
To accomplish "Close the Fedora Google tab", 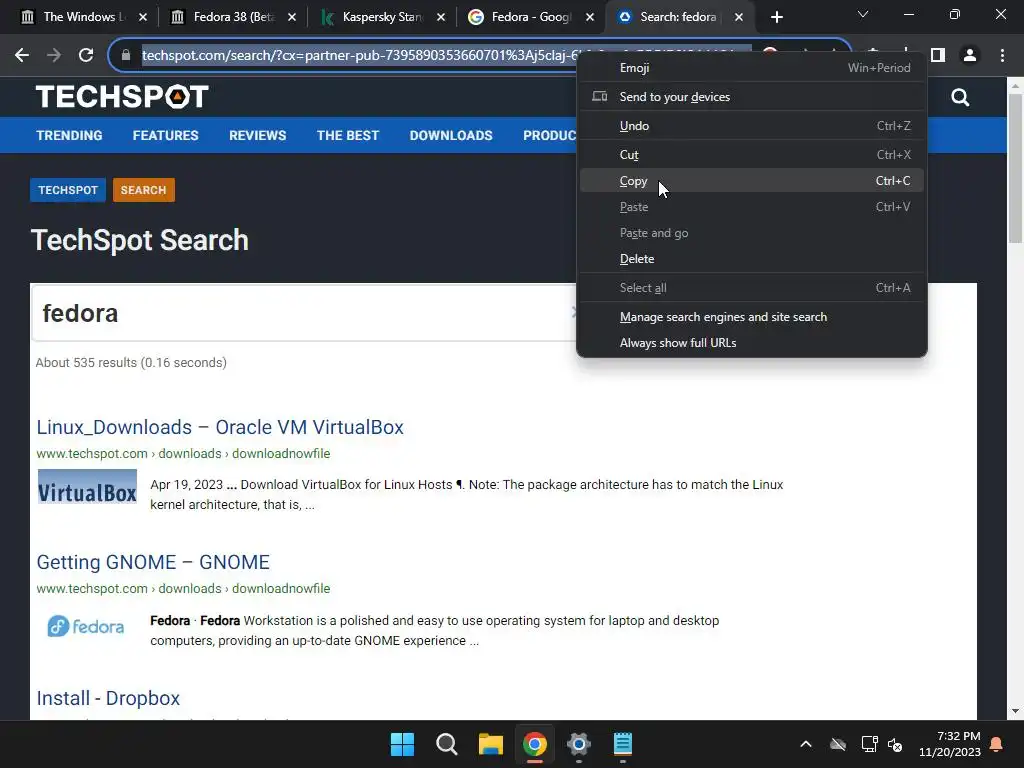I will tap(590, 18).
